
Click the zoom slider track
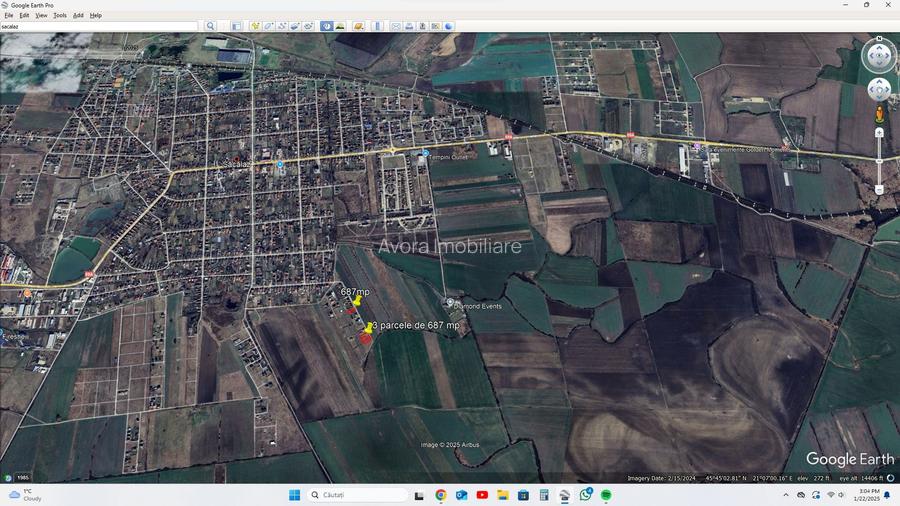coord(879,160)
